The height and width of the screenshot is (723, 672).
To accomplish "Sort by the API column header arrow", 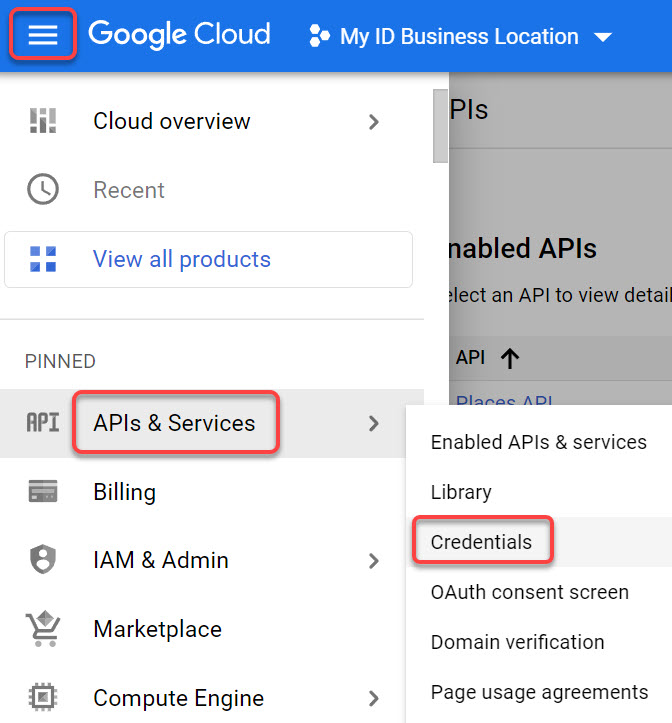I will point(510,357).
